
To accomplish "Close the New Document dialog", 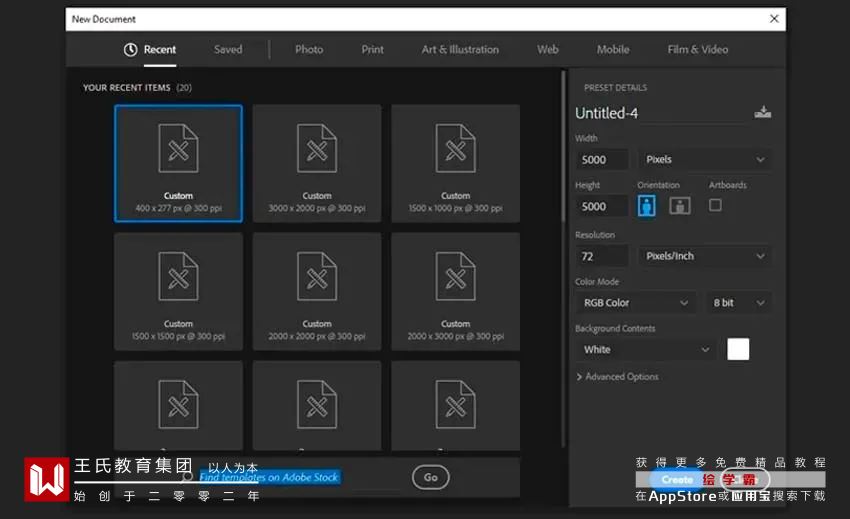I will click(774, 19).
